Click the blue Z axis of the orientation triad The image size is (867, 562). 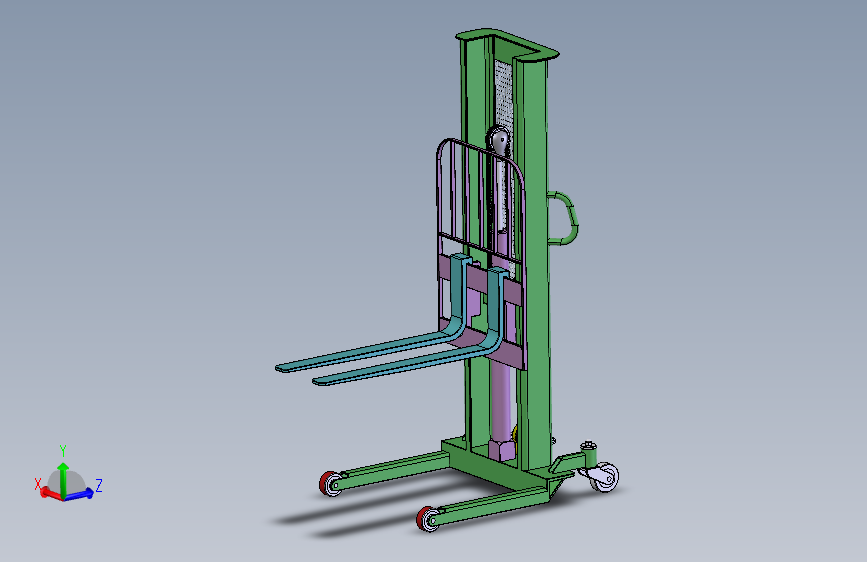click(x=79, y=494)
